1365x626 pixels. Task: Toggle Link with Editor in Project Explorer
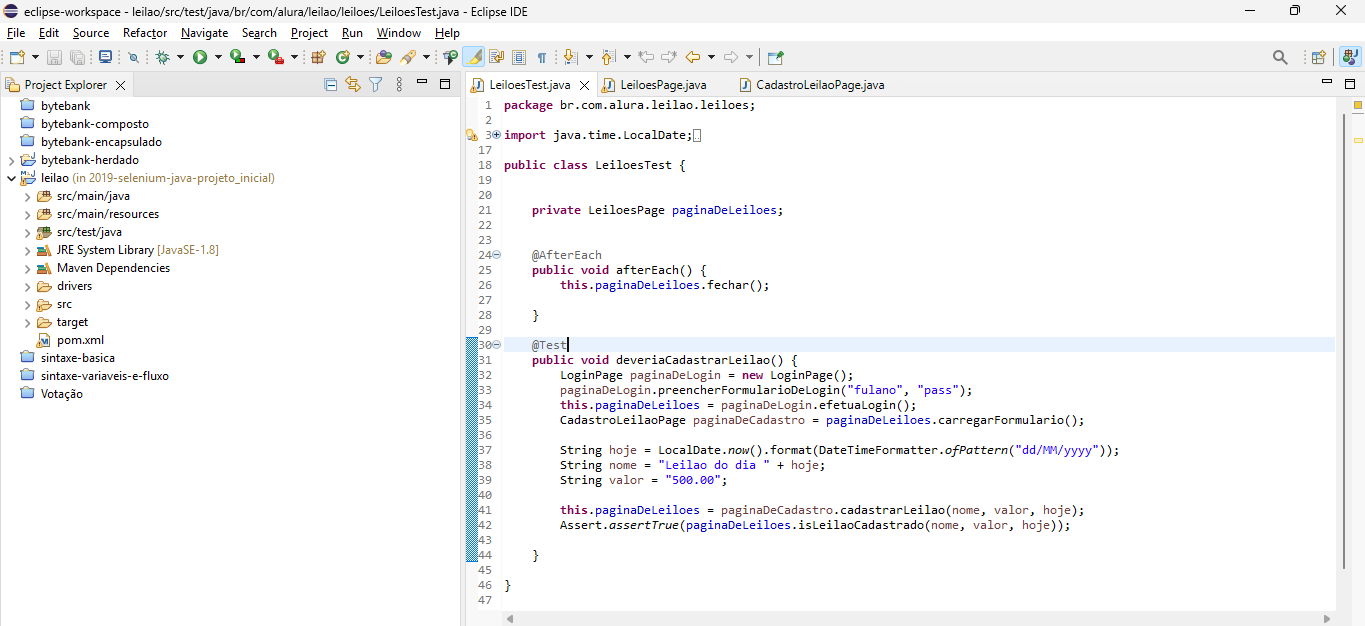coord(353,85)
